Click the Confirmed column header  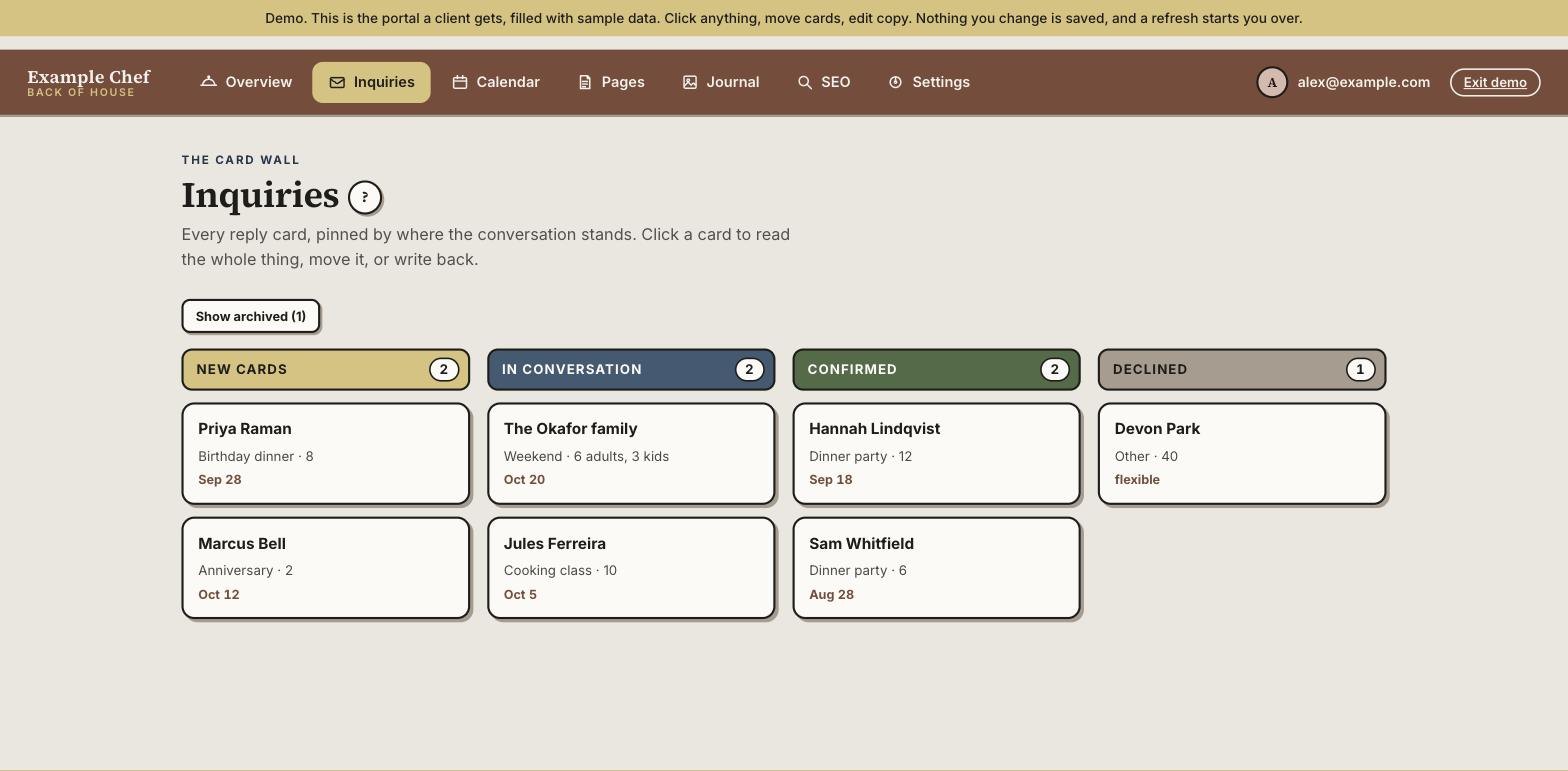936,369
